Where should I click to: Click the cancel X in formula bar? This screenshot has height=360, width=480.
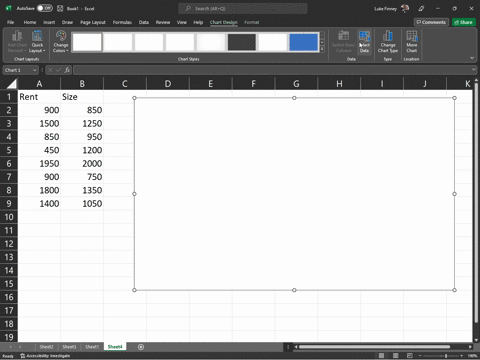point(50,70)
